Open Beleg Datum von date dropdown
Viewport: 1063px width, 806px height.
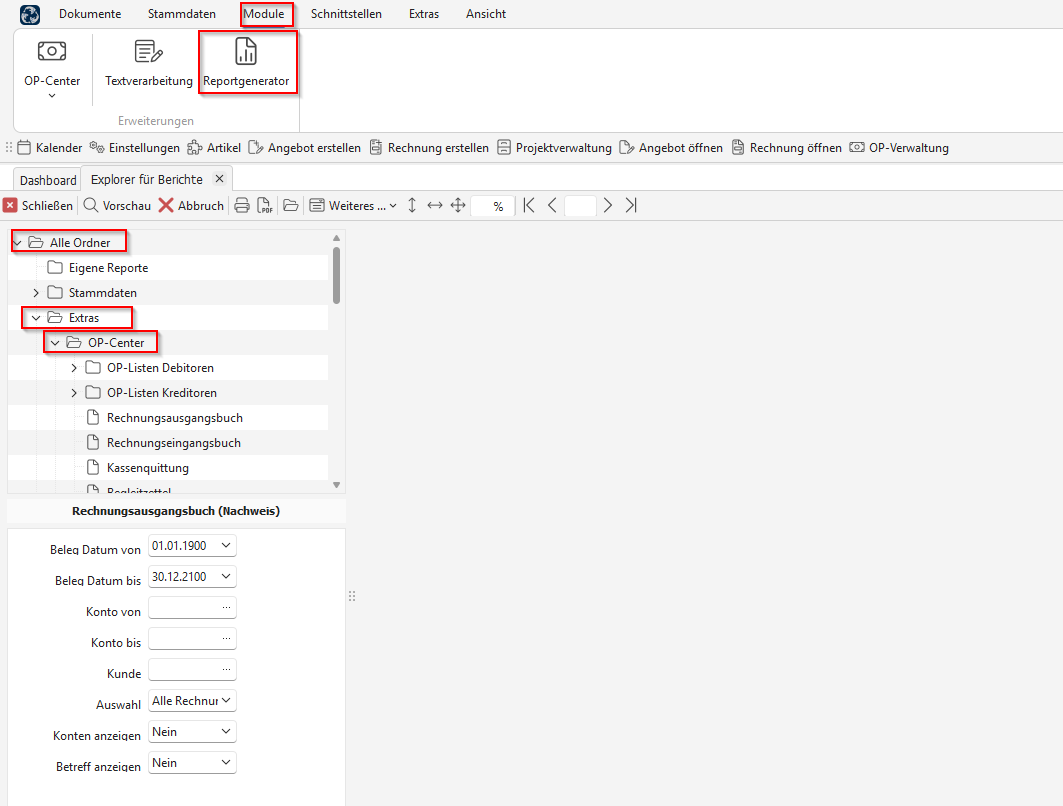(x=226, y=546)
